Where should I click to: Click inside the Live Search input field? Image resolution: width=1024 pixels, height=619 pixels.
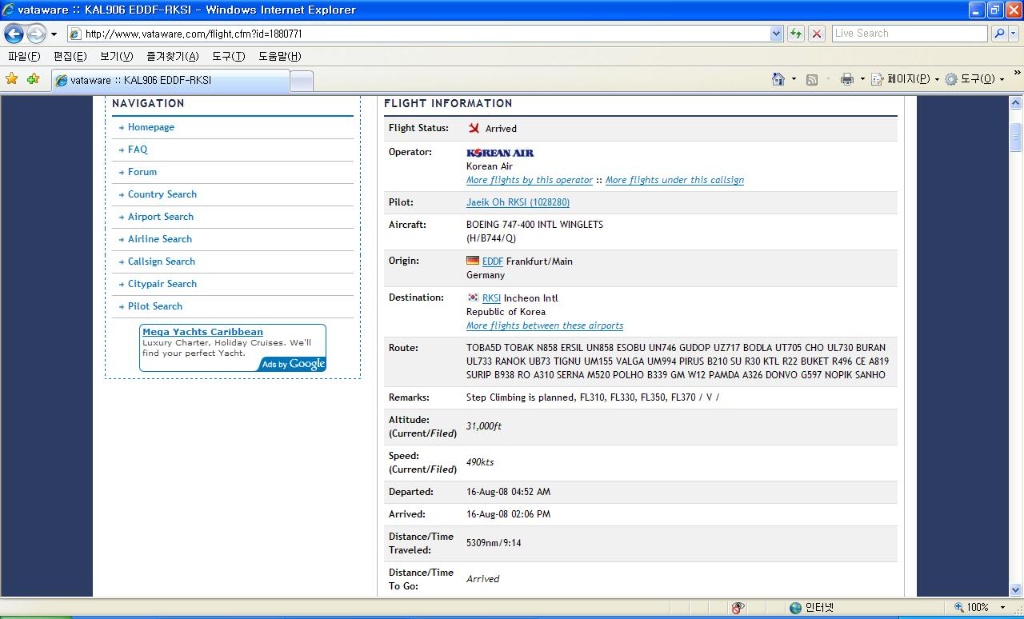coord(908,33)
